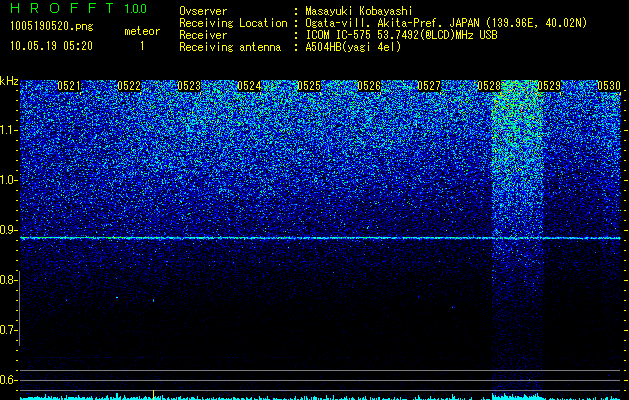Screen dimensions: 629x400
Task: Click the 0530 time marker
Action: click(609, 86)
